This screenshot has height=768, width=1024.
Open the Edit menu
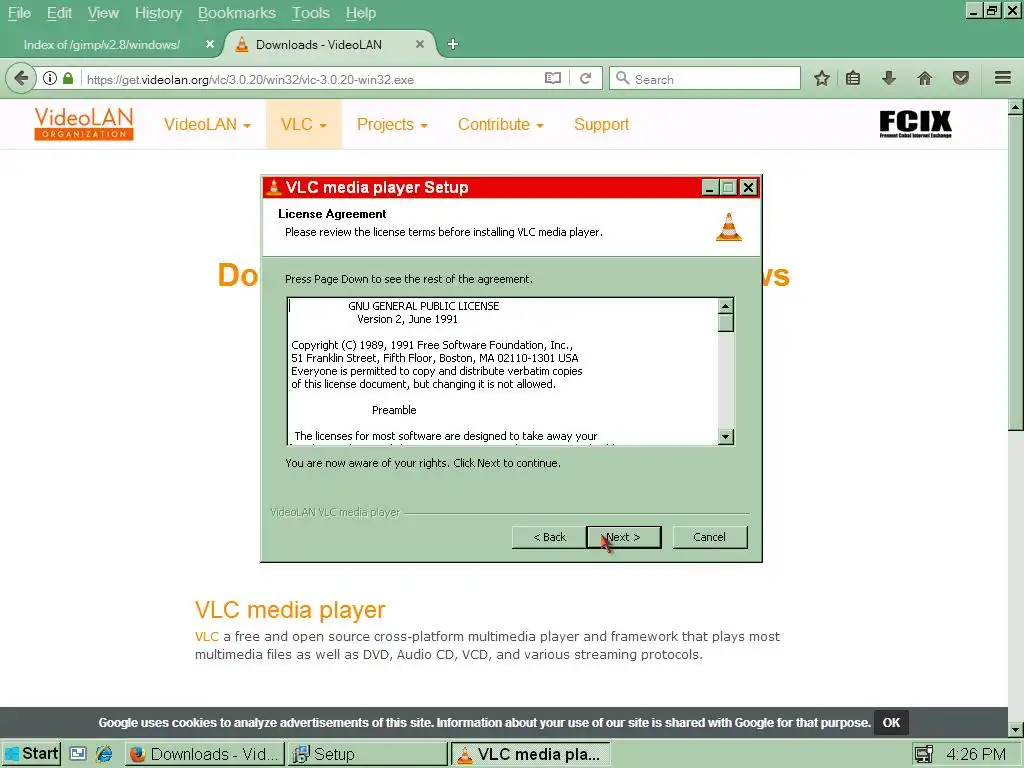pos(59,13)
